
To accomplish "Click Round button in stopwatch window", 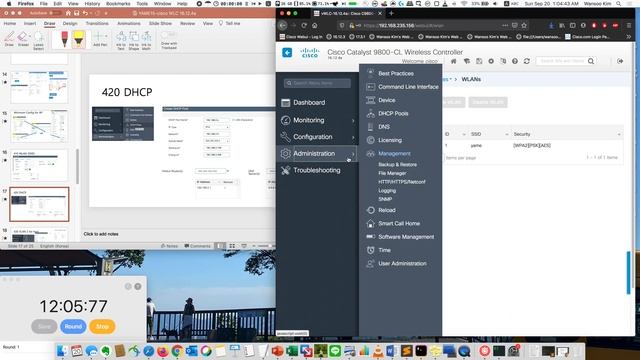I will pyautogui.click(x=73, y=327).
